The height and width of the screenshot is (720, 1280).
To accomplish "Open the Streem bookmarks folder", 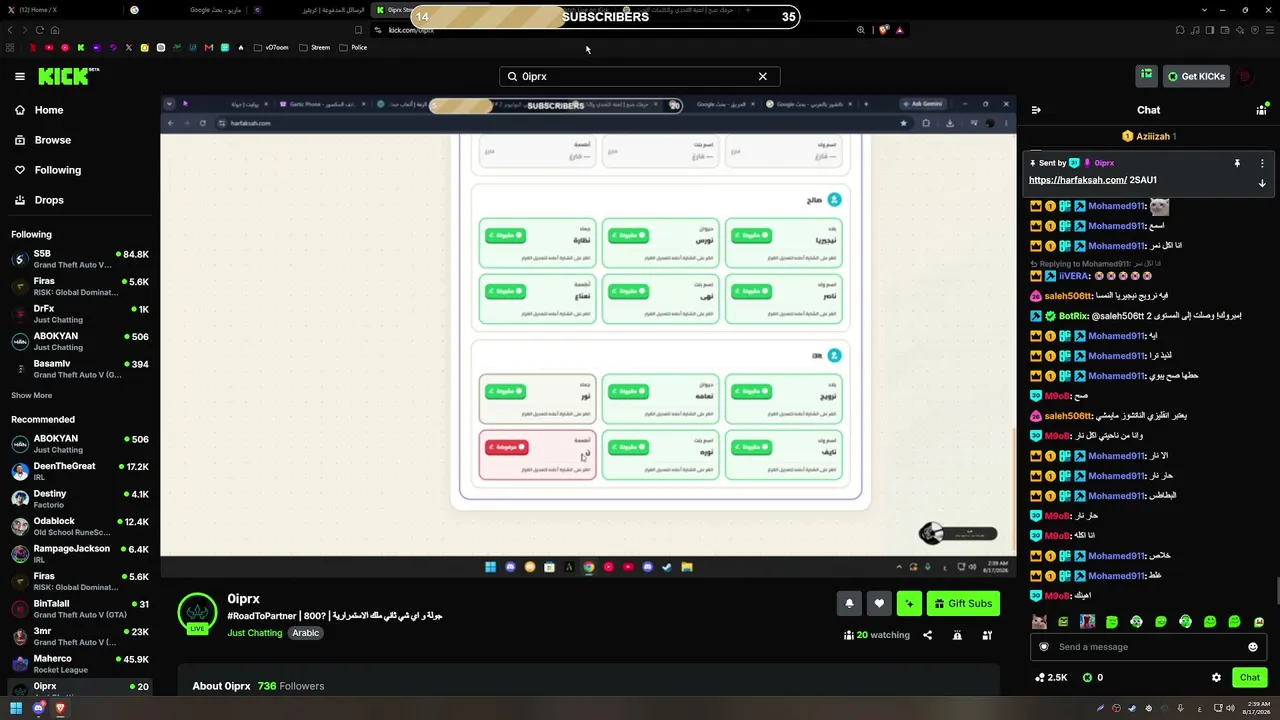I will coord(315,47).
